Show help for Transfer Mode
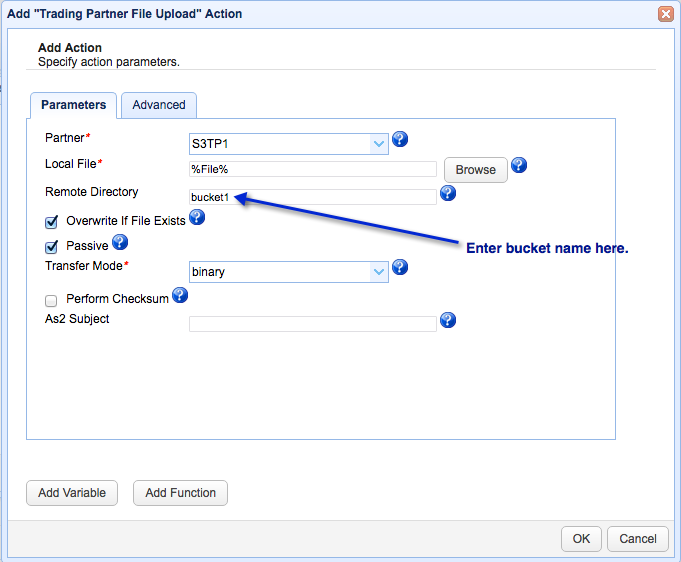The width and height of the screenshot is (681, 562). [400, 267]
